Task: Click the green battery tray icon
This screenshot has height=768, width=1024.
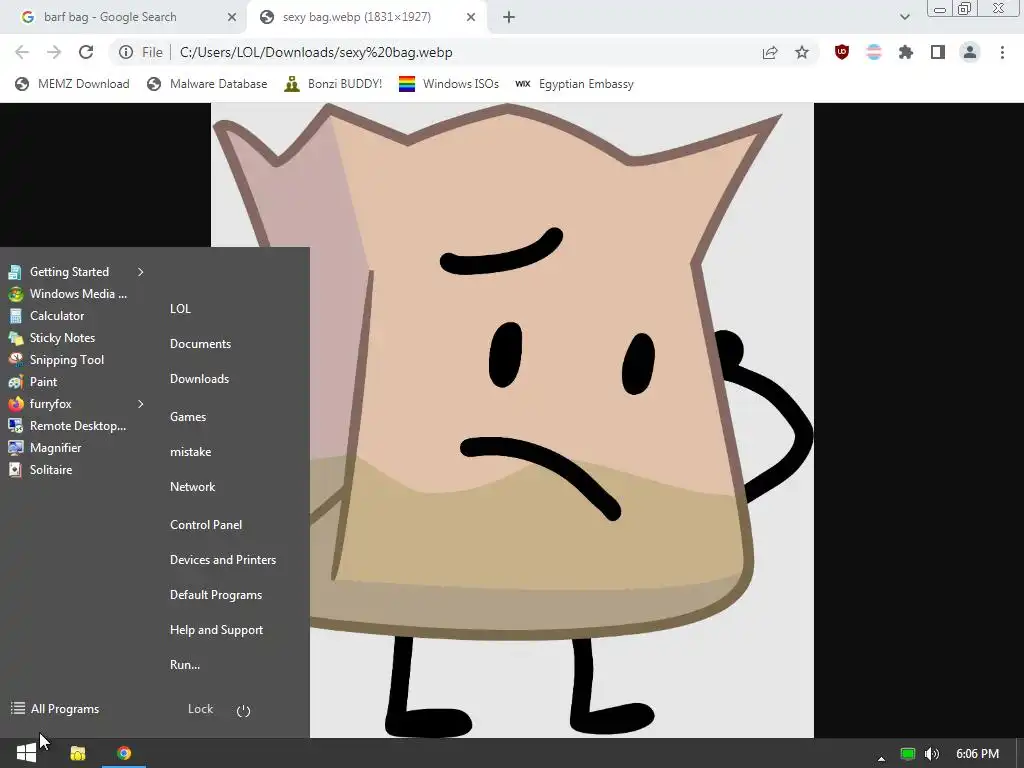Action: [907, 754]
